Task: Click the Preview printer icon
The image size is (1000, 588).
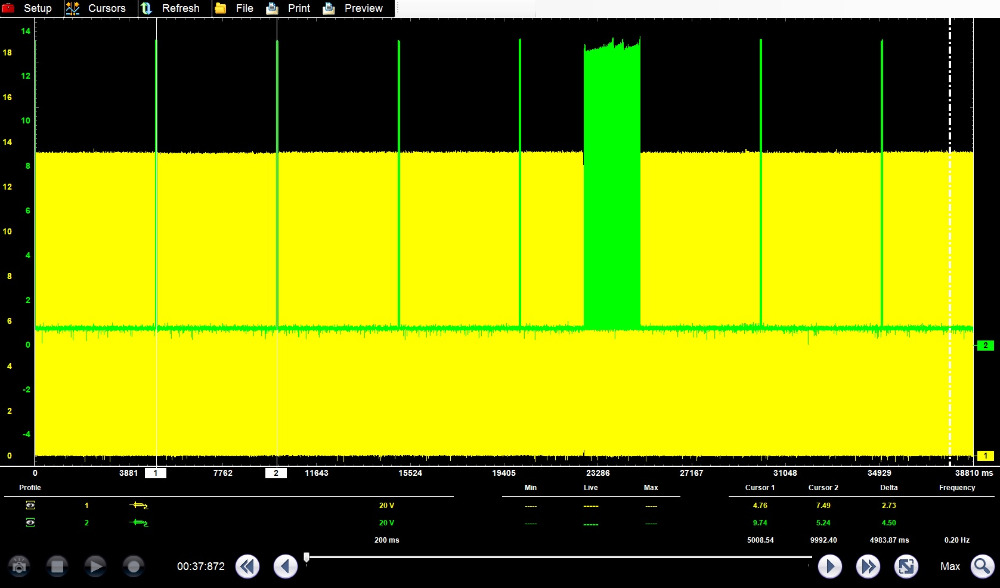Action: (329, 8)
